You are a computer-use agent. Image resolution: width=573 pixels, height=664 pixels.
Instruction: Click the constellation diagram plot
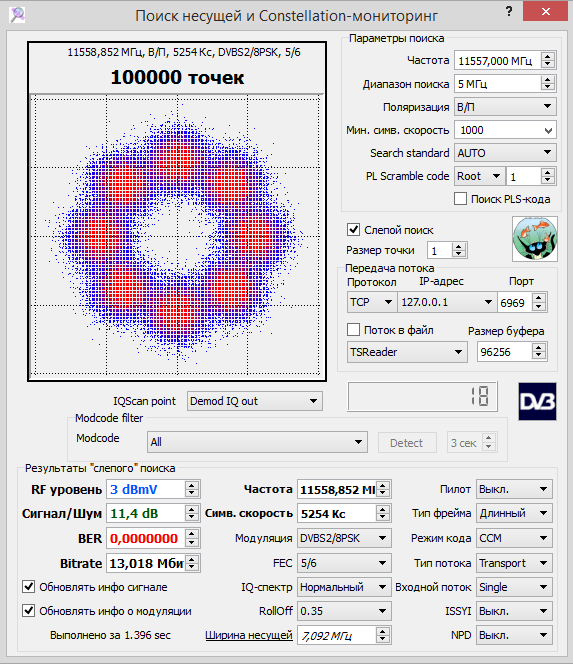coord(177,235)
